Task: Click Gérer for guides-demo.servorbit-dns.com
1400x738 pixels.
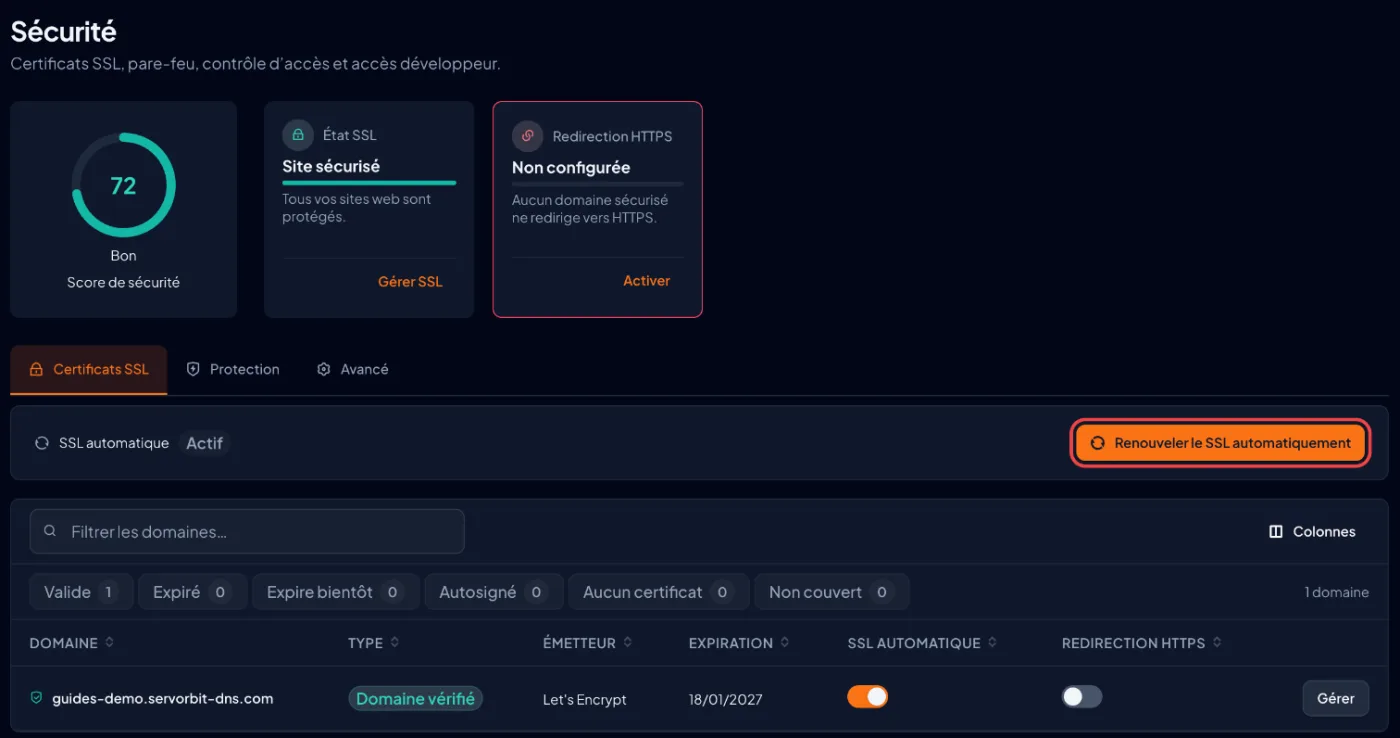Action: click(1336, 698)
